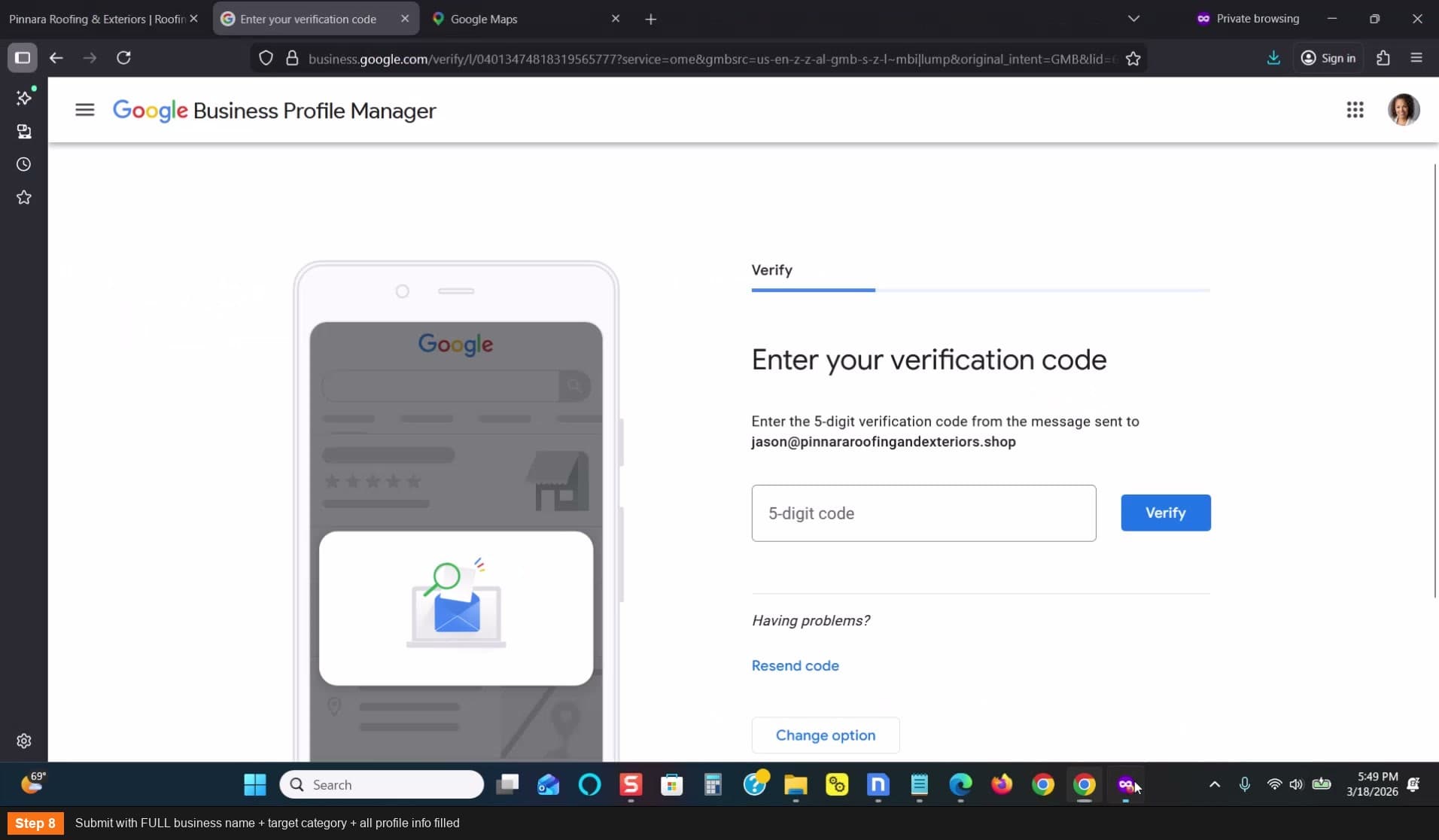Screen dimensions: 1439x840
Task: Reload the current page
Action: (x=124, y=58)
